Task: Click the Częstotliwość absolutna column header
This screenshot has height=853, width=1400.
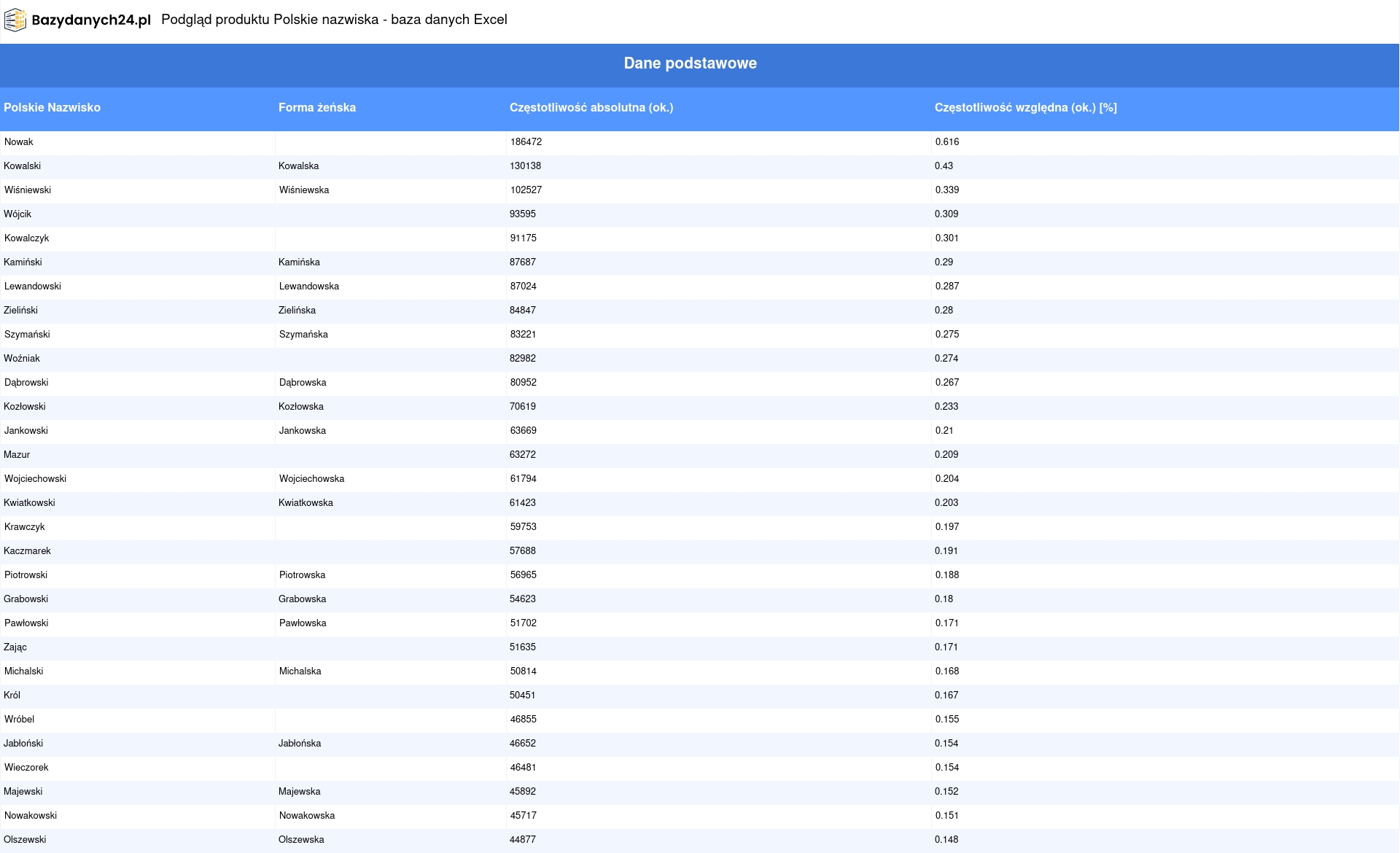Action: click(591, 108)
